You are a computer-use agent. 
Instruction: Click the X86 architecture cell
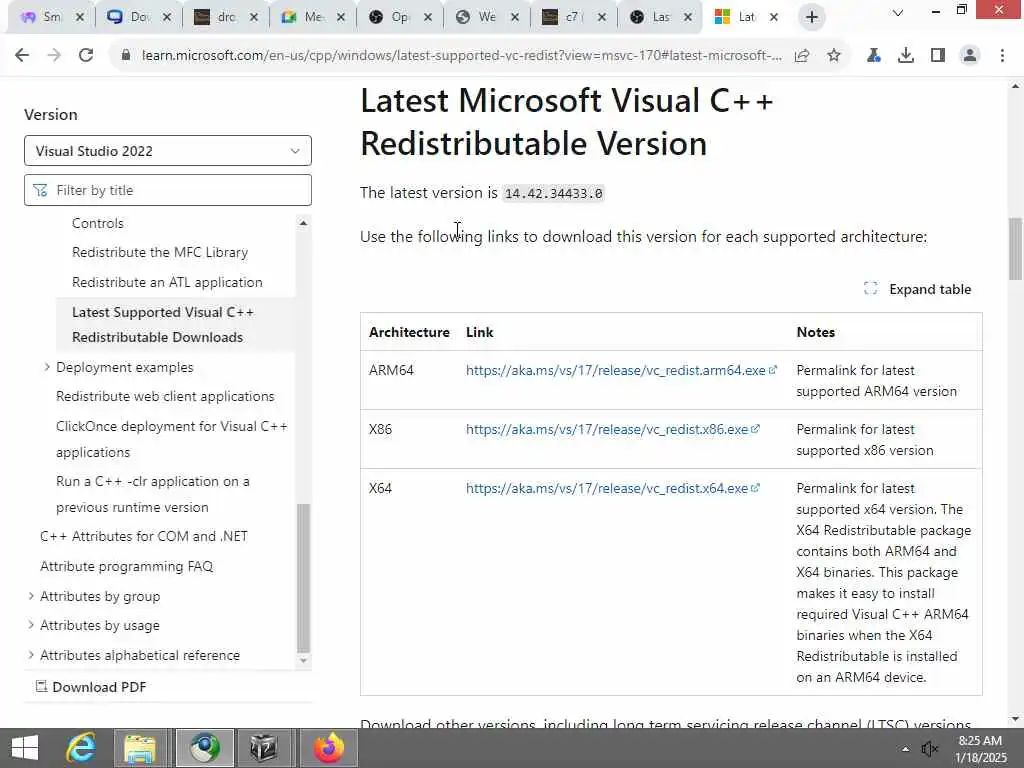point(380,429)
